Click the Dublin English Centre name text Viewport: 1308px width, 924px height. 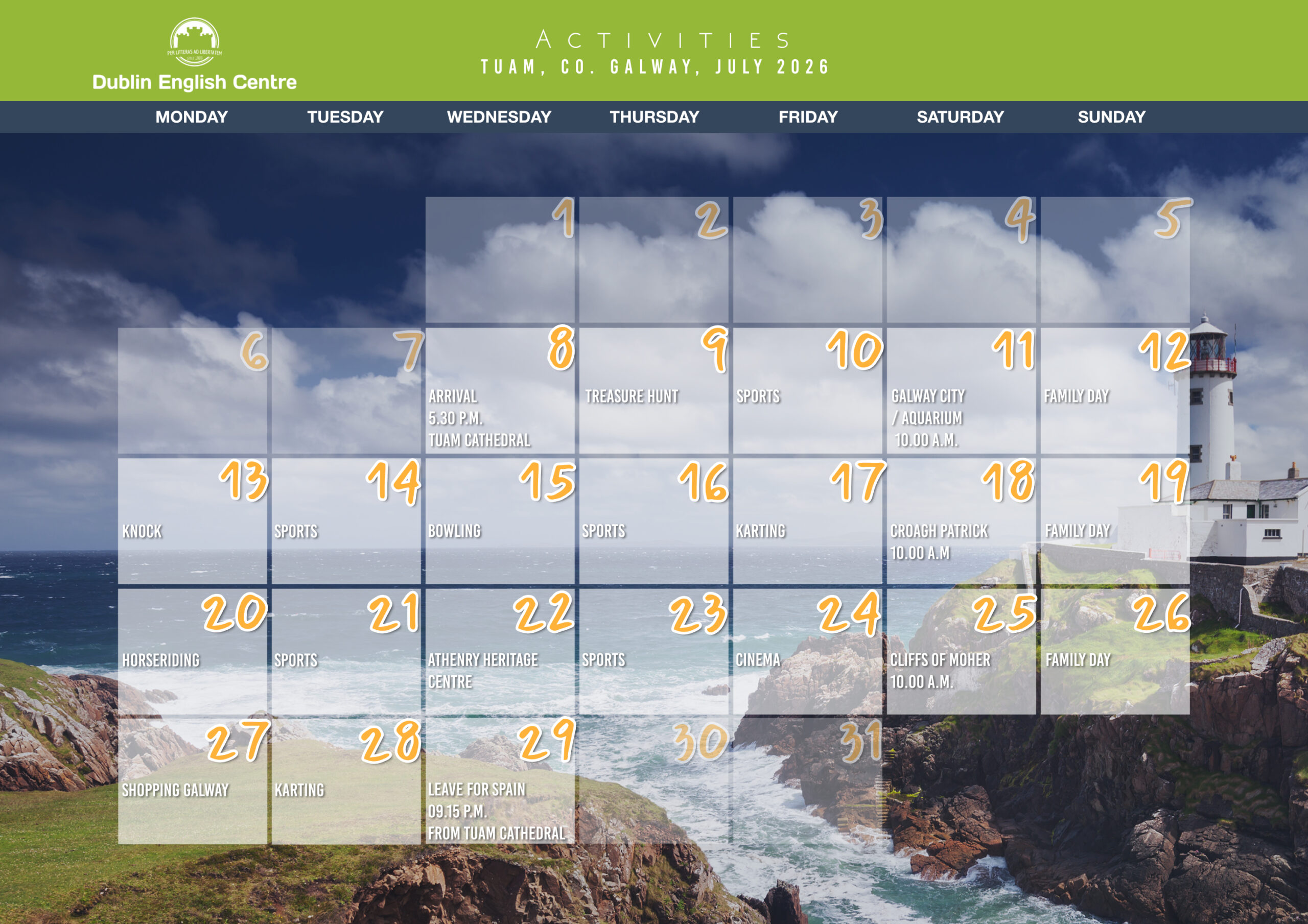tap(194, 82)
